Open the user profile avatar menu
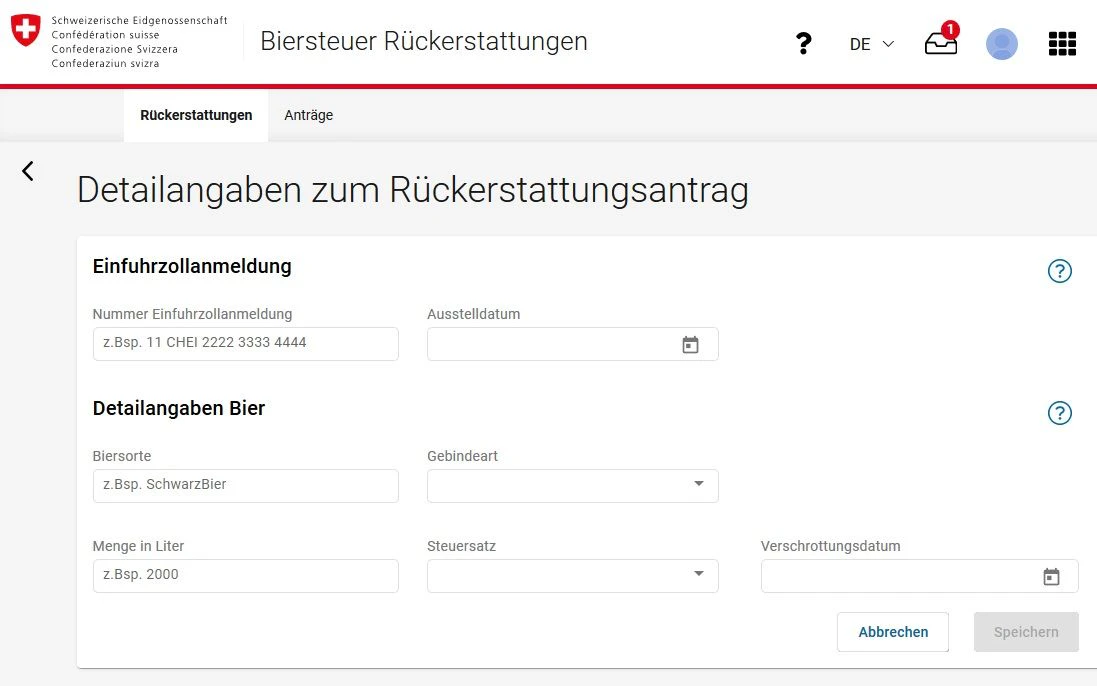The height and width of the screenshot is (686, 1097). point(1001,44)
